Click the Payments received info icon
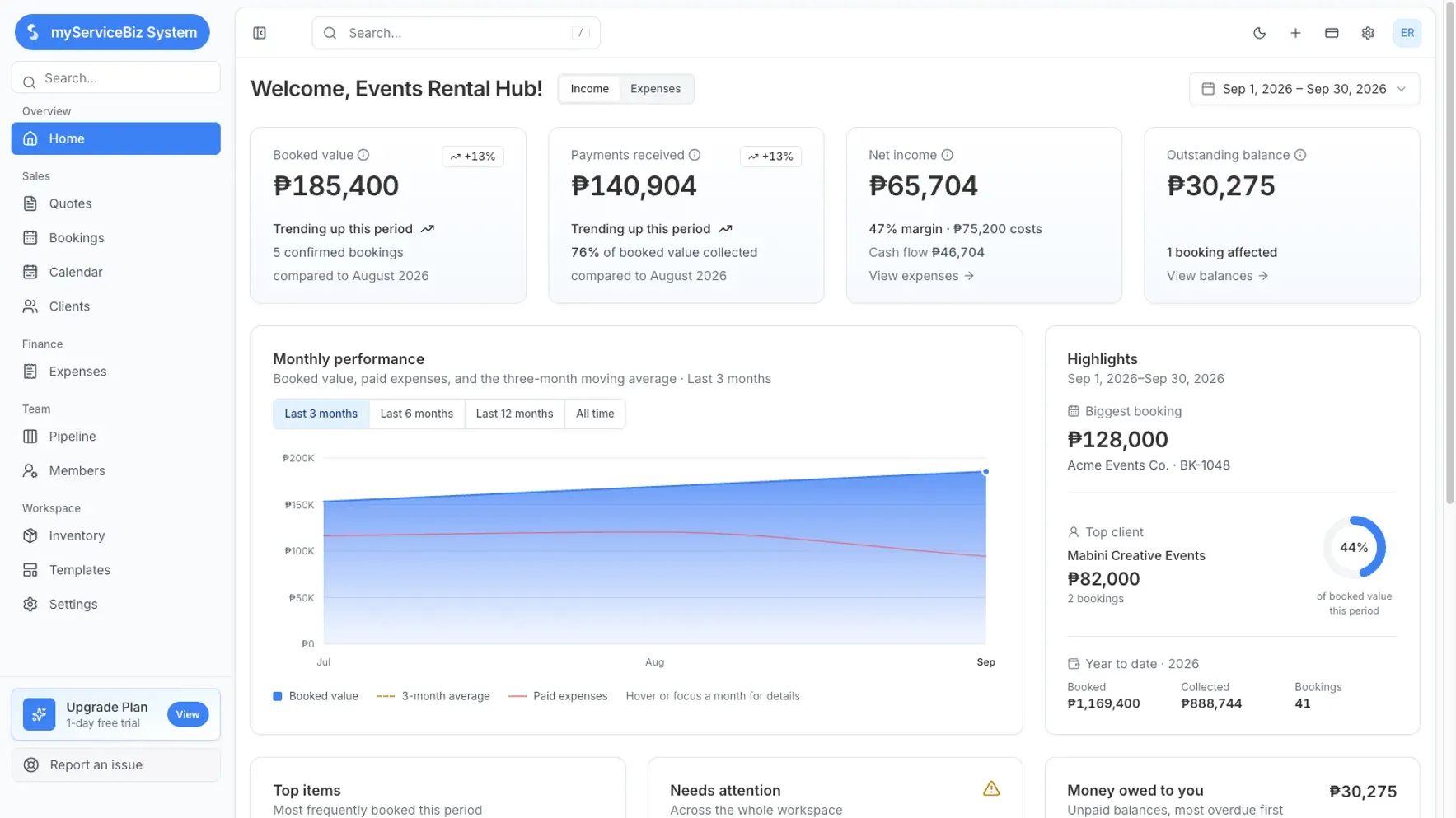The height and width of the screenshot is (818, 1456). click(695, 155)
